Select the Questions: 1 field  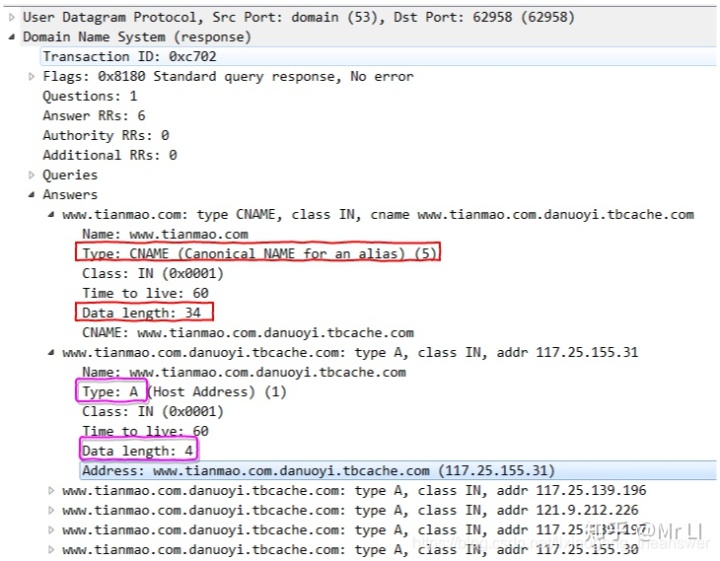coord(90,96)
